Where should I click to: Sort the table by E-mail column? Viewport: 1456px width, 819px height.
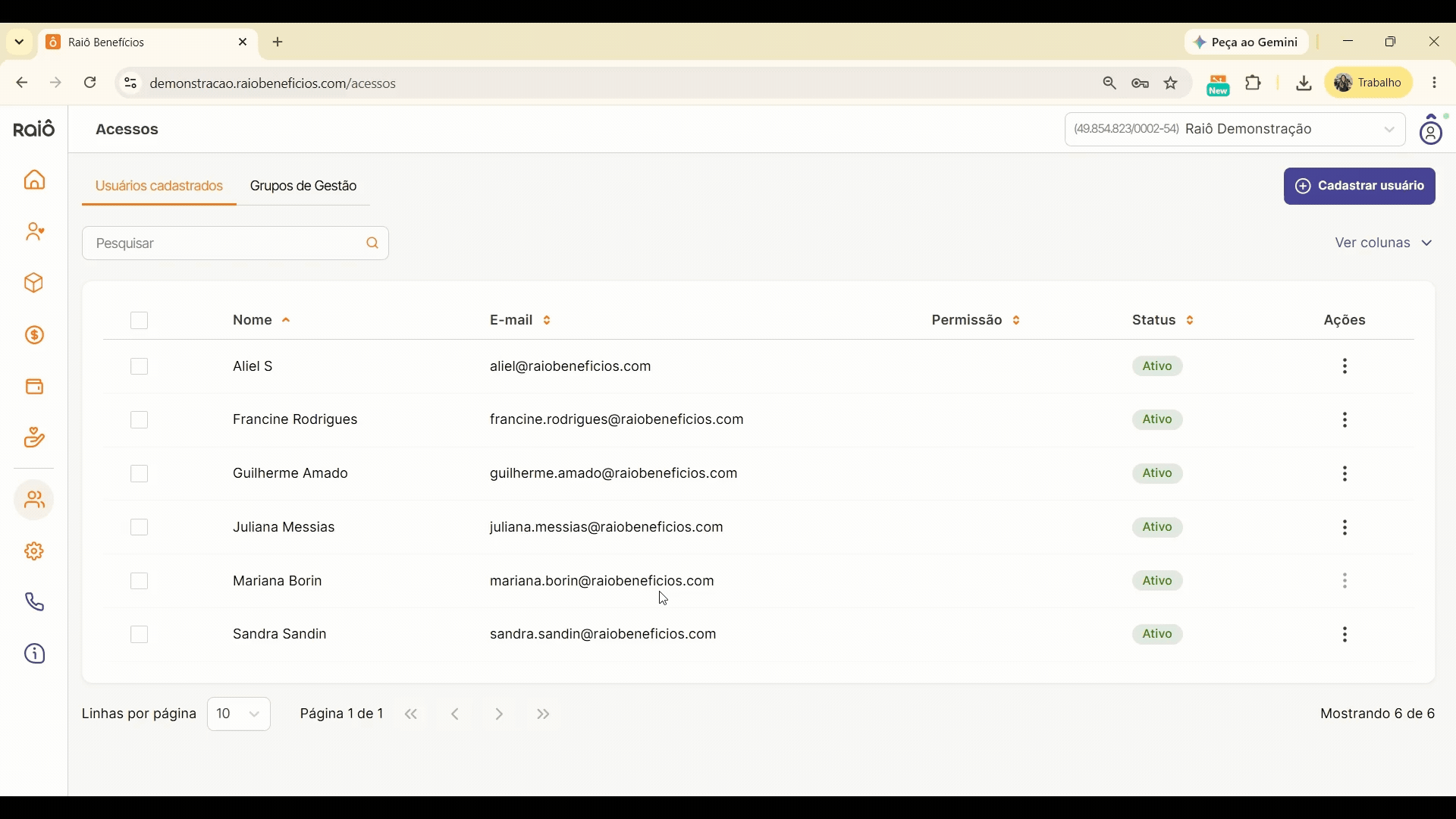(521, 322)
